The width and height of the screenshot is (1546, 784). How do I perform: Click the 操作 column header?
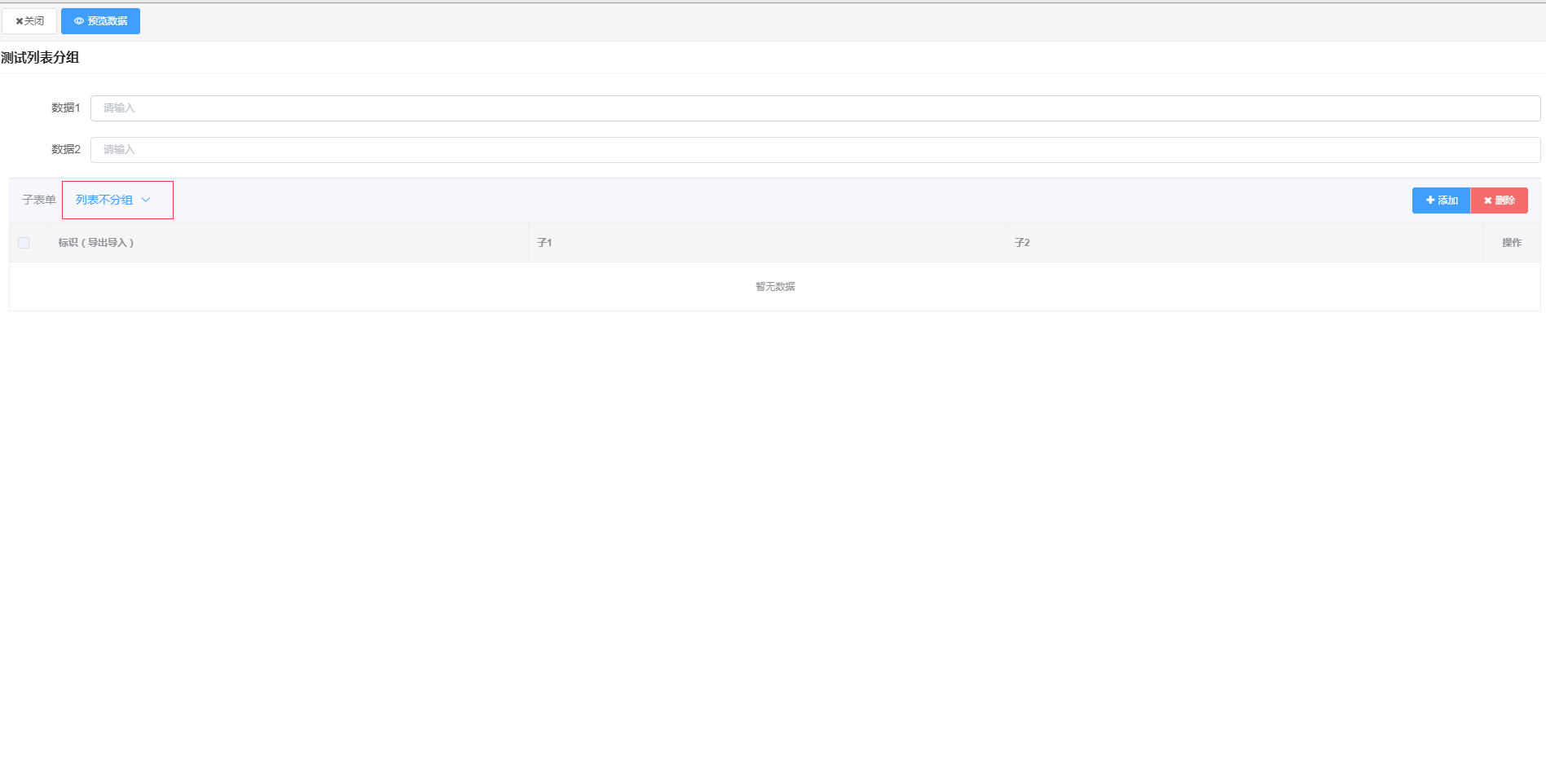pos(1512,243)
